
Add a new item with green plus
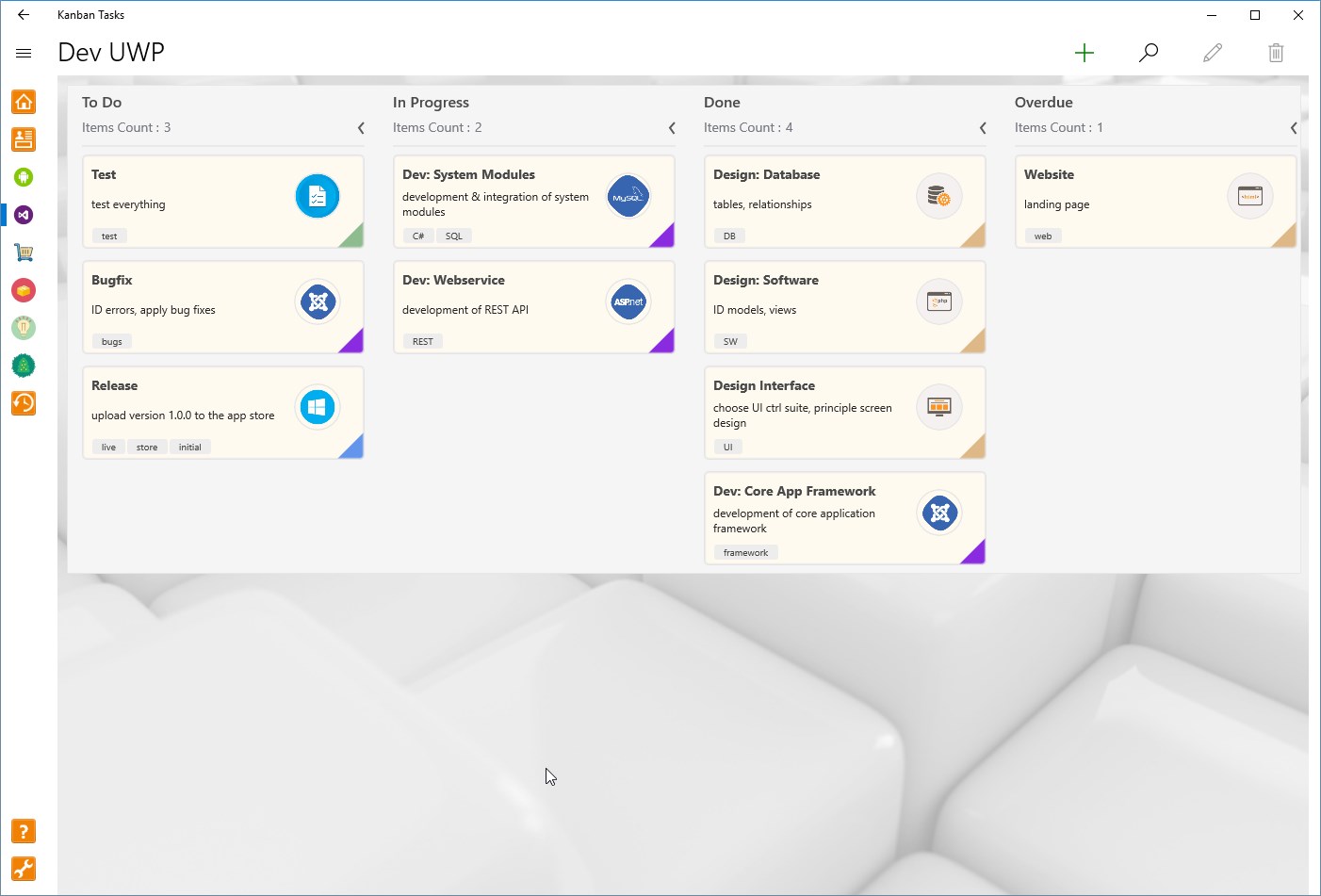click(1085, 53)
